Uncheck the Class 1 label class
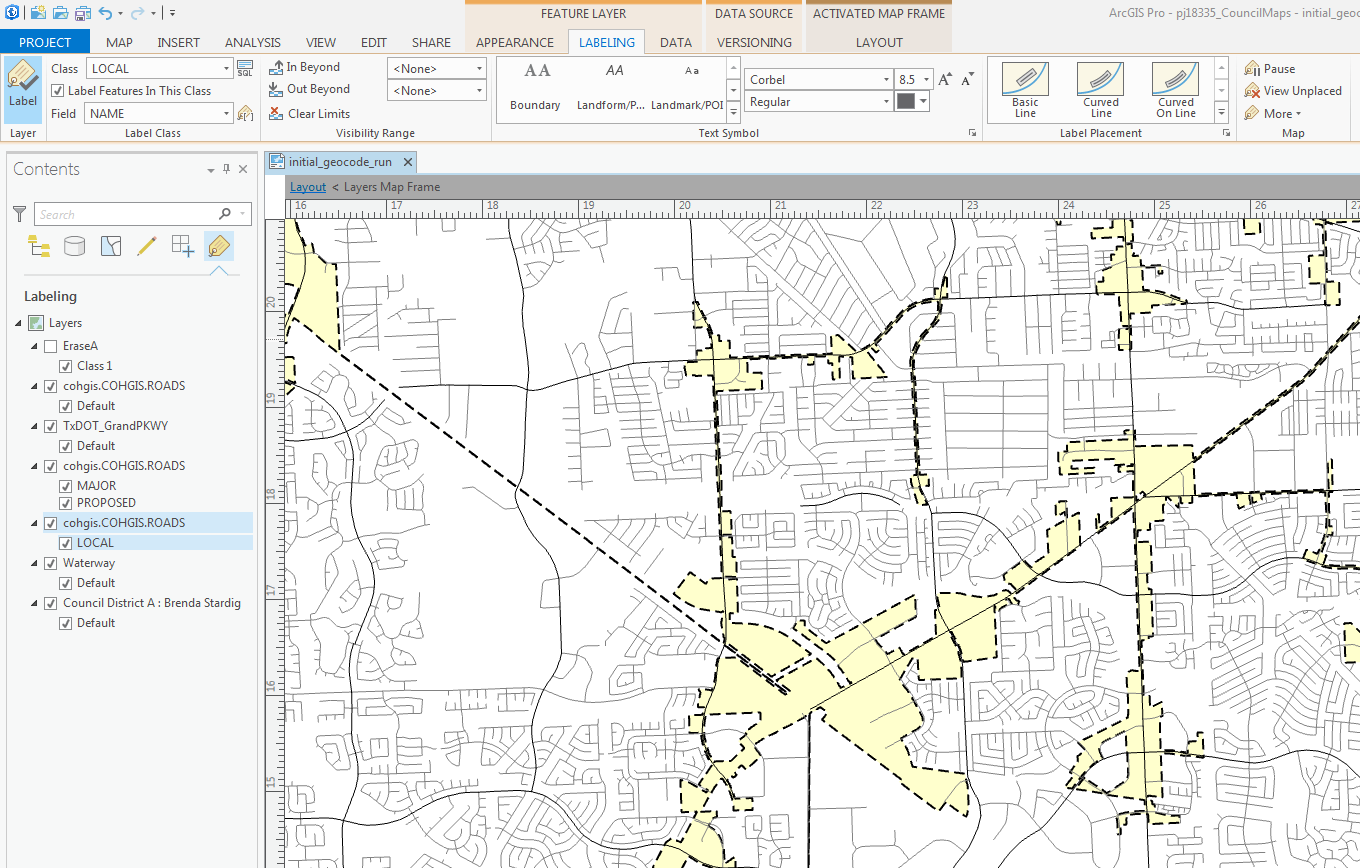Screen dimensions: 1360x868 [x=66, y=366]
